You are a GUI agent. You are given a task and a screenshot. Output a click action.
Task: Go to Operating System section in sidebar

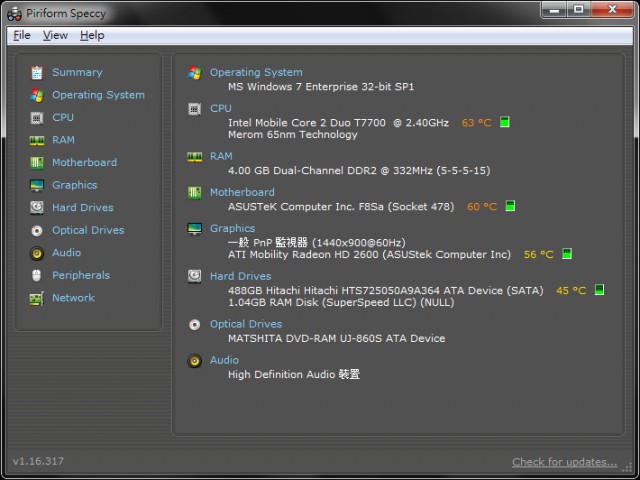[98, 95]
